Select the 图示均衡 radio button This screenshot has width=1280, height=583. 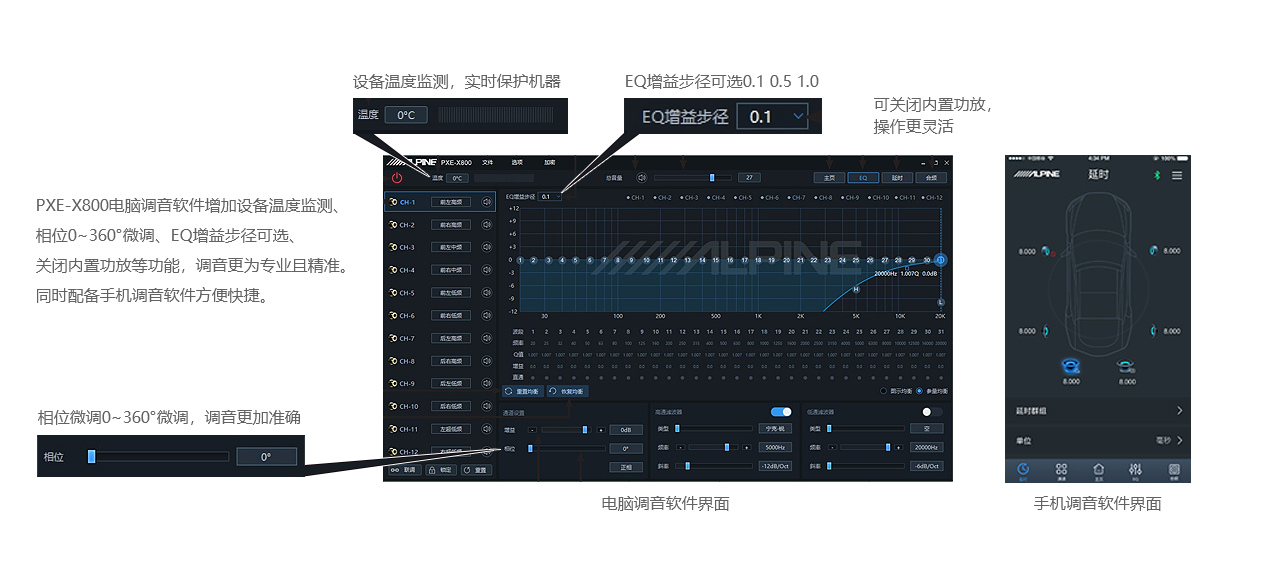[x=883, y=391]
